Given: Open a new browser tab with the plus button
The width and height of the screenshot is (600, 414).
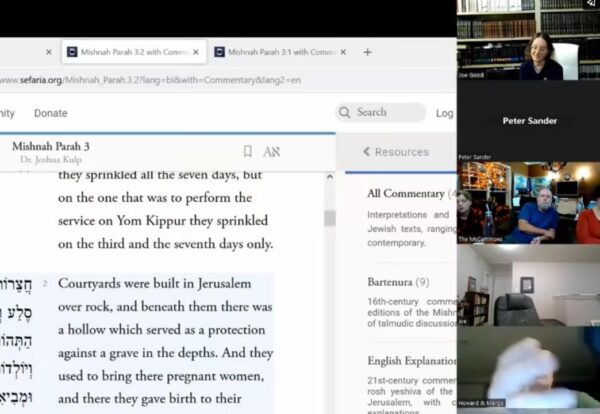Looking at the screenshot, I should (x=367, y=52).
